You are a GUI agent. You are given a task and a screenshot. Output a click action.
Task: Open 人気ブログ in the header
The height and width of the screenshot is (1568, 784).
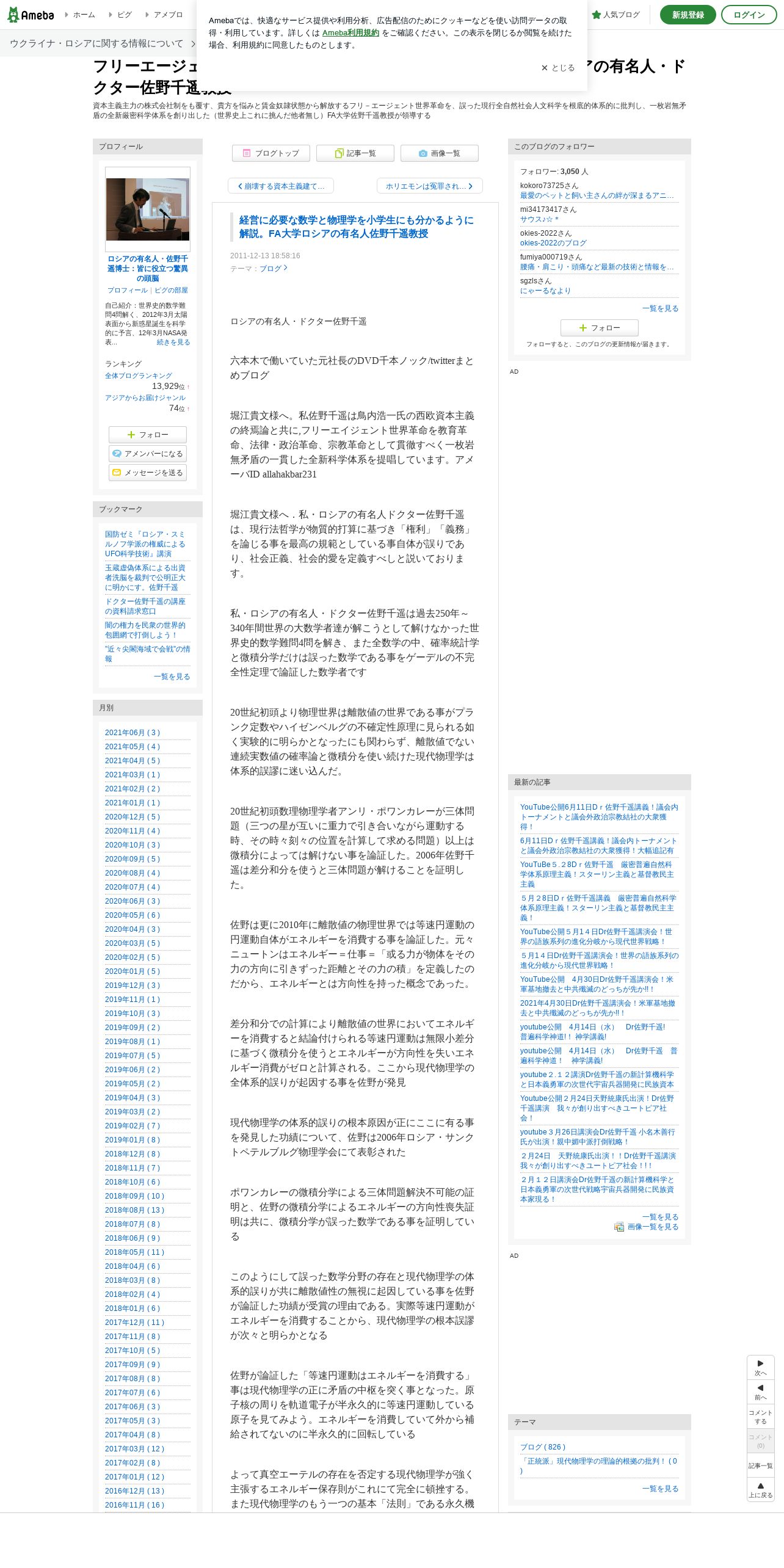point(616,15)
